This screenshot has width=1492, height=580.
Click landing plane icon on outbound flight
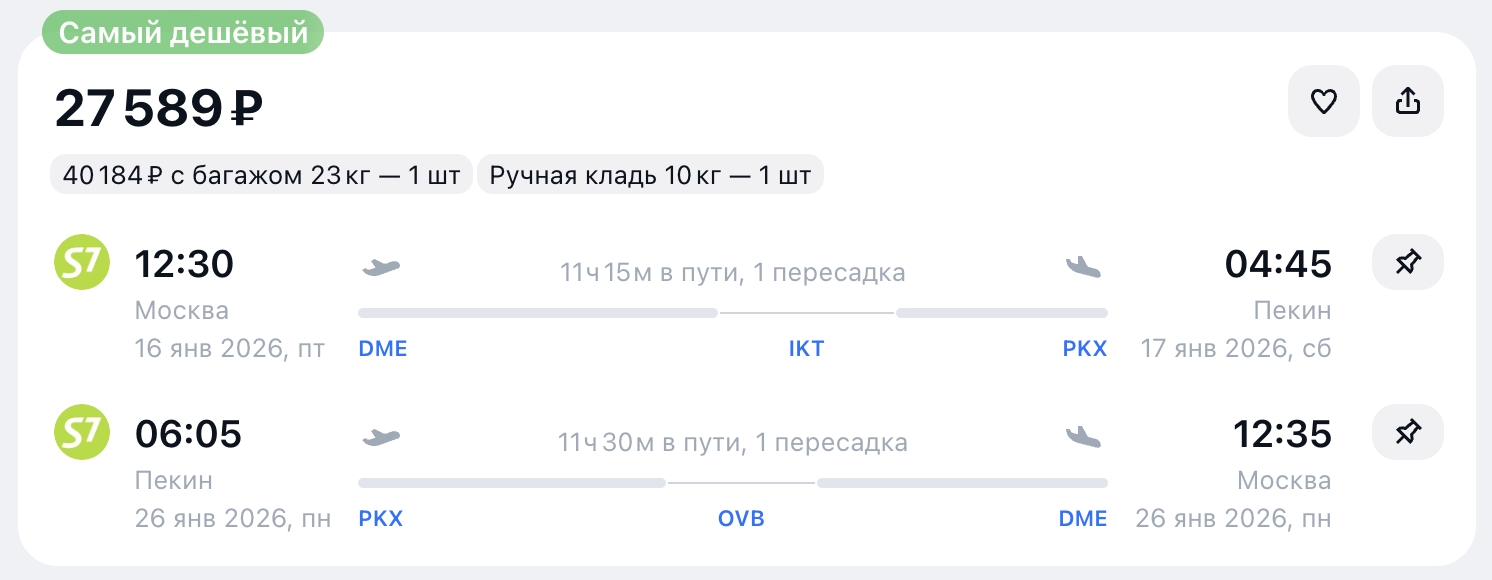[x=1082, y=267]
